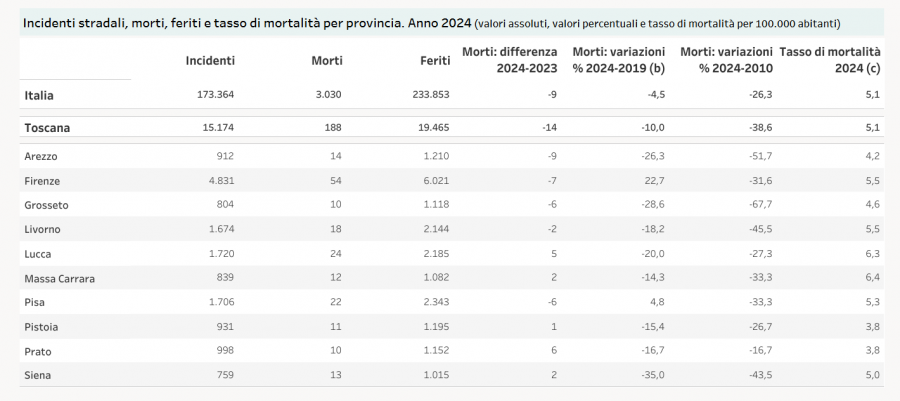Image resolution: width=900 pixels, height=401 pixels.
Task: Select 'Morti: variazioni % 2024-2019 (b)' header
Action: point(618,59)
